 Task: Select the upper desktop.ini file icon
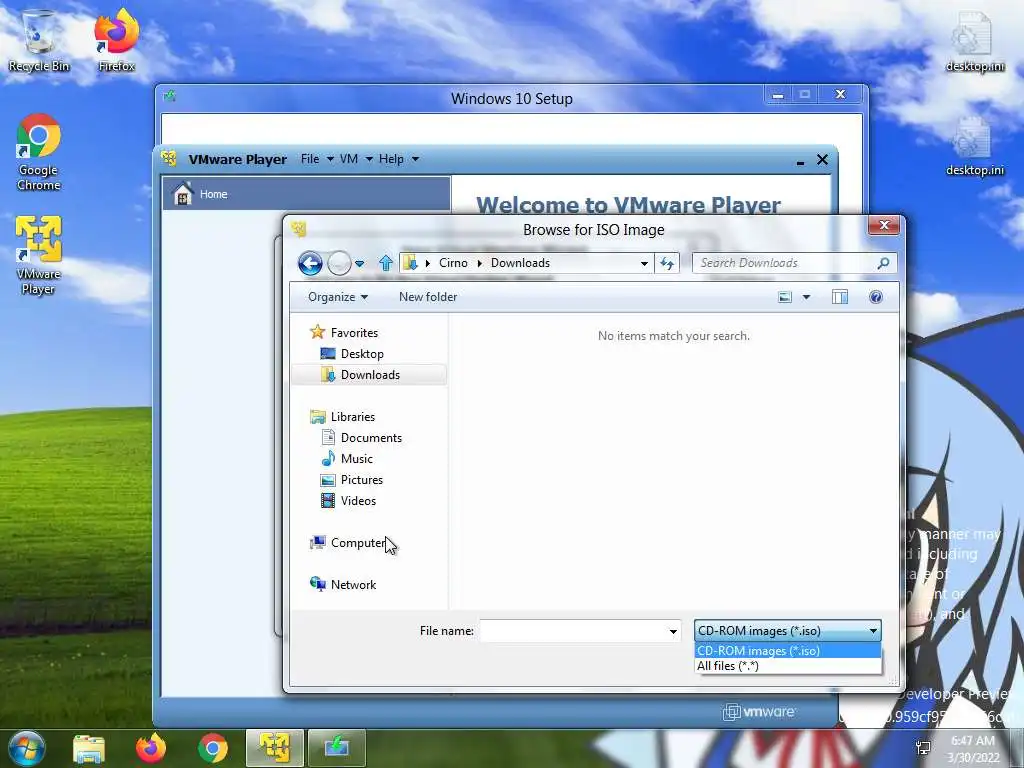pyautogui.click(x=974, y=42)
